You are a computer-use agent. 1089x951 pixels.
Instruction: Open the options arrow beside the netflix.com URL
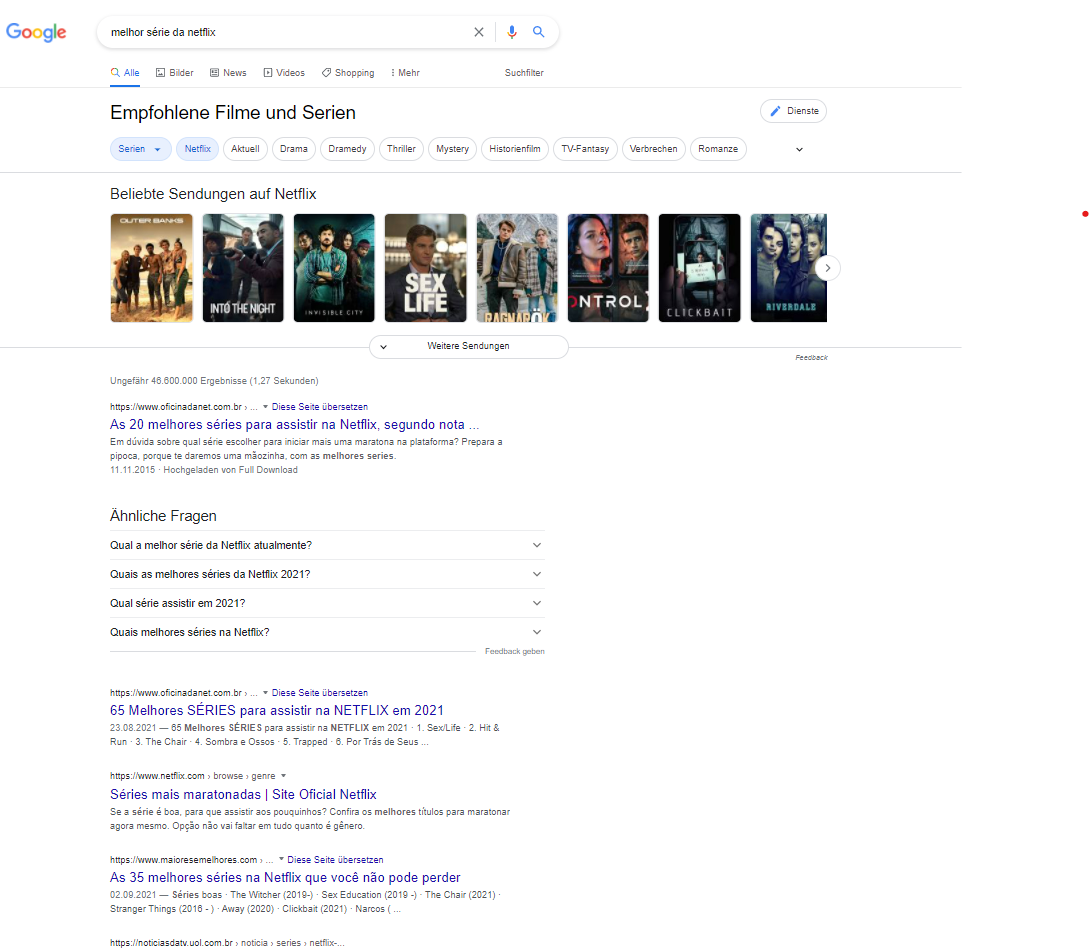click(283, 776)
